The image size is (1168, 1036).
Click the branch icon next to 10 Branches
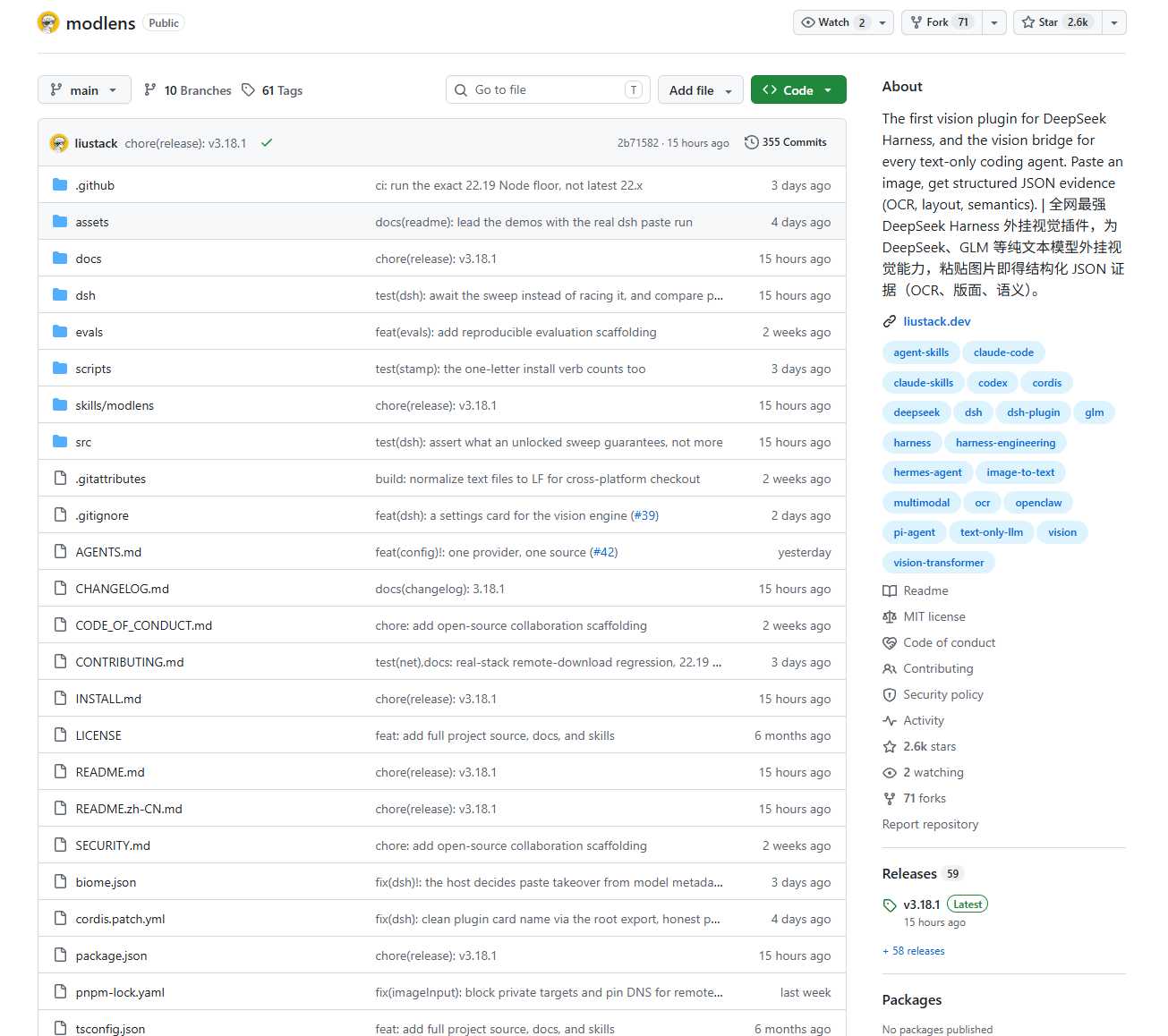click(150, 90)
